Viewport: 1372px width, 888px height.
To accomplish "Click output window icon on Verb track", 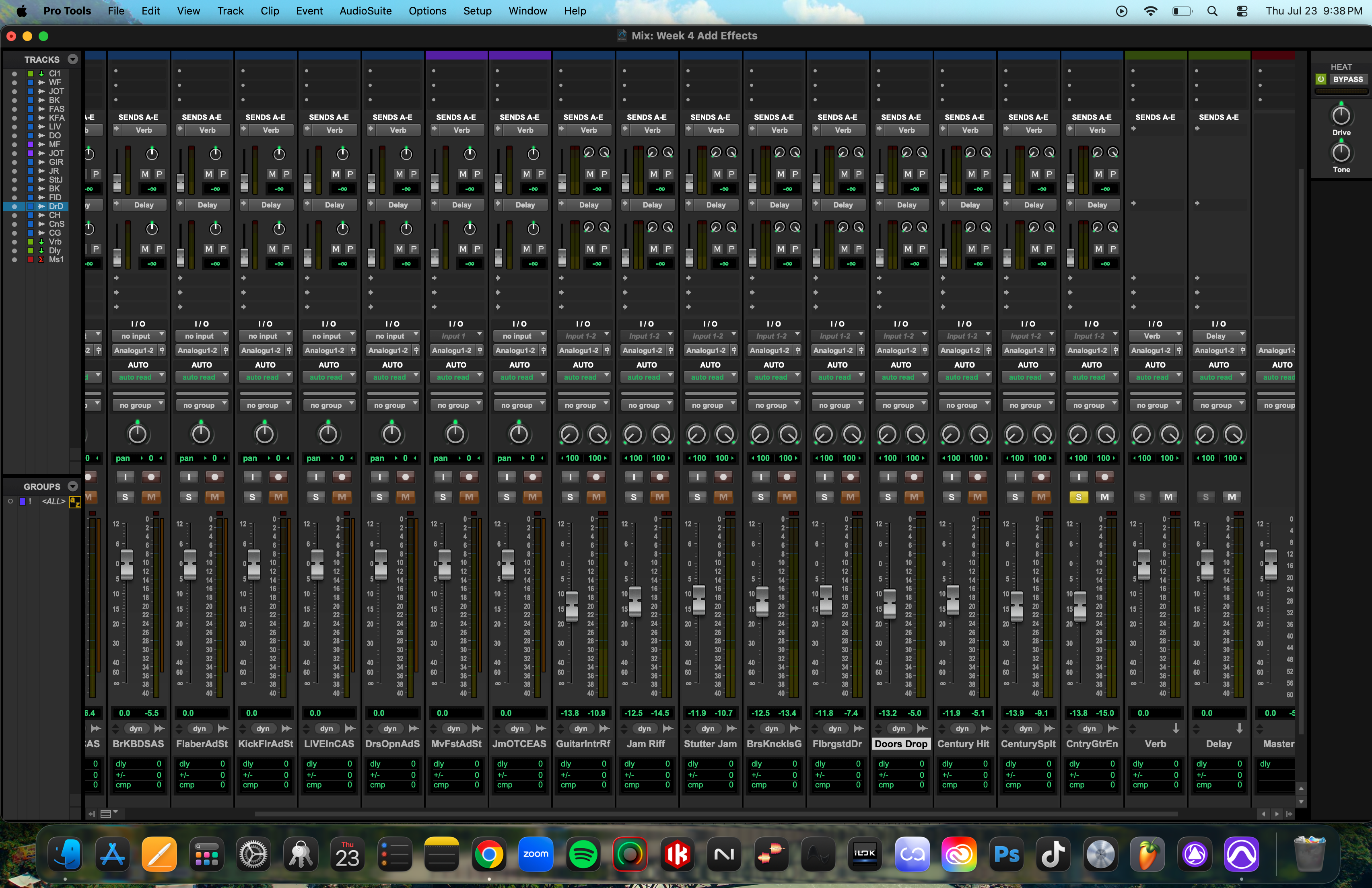I will (x=1176, y=729).
